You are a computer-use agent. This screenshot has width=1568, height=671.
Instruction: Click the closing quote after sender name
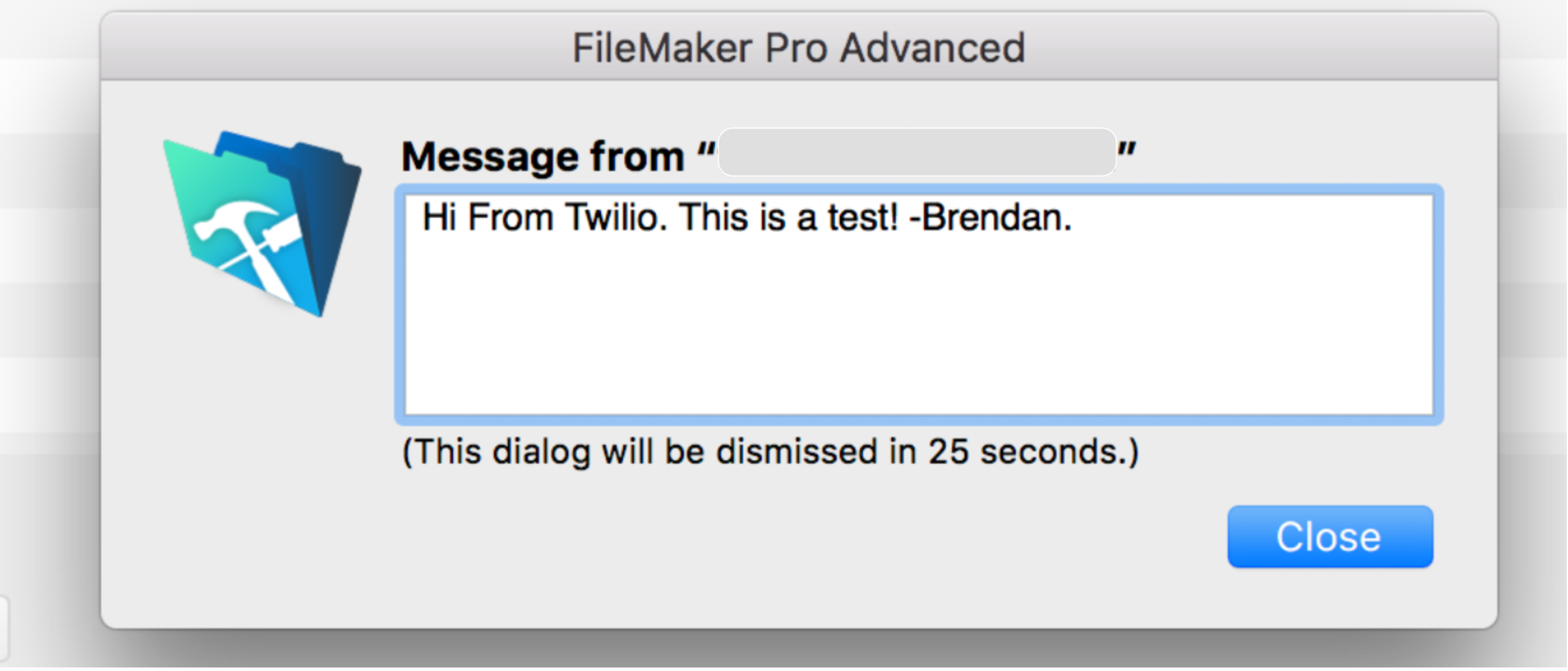(x=1126, y=150)
